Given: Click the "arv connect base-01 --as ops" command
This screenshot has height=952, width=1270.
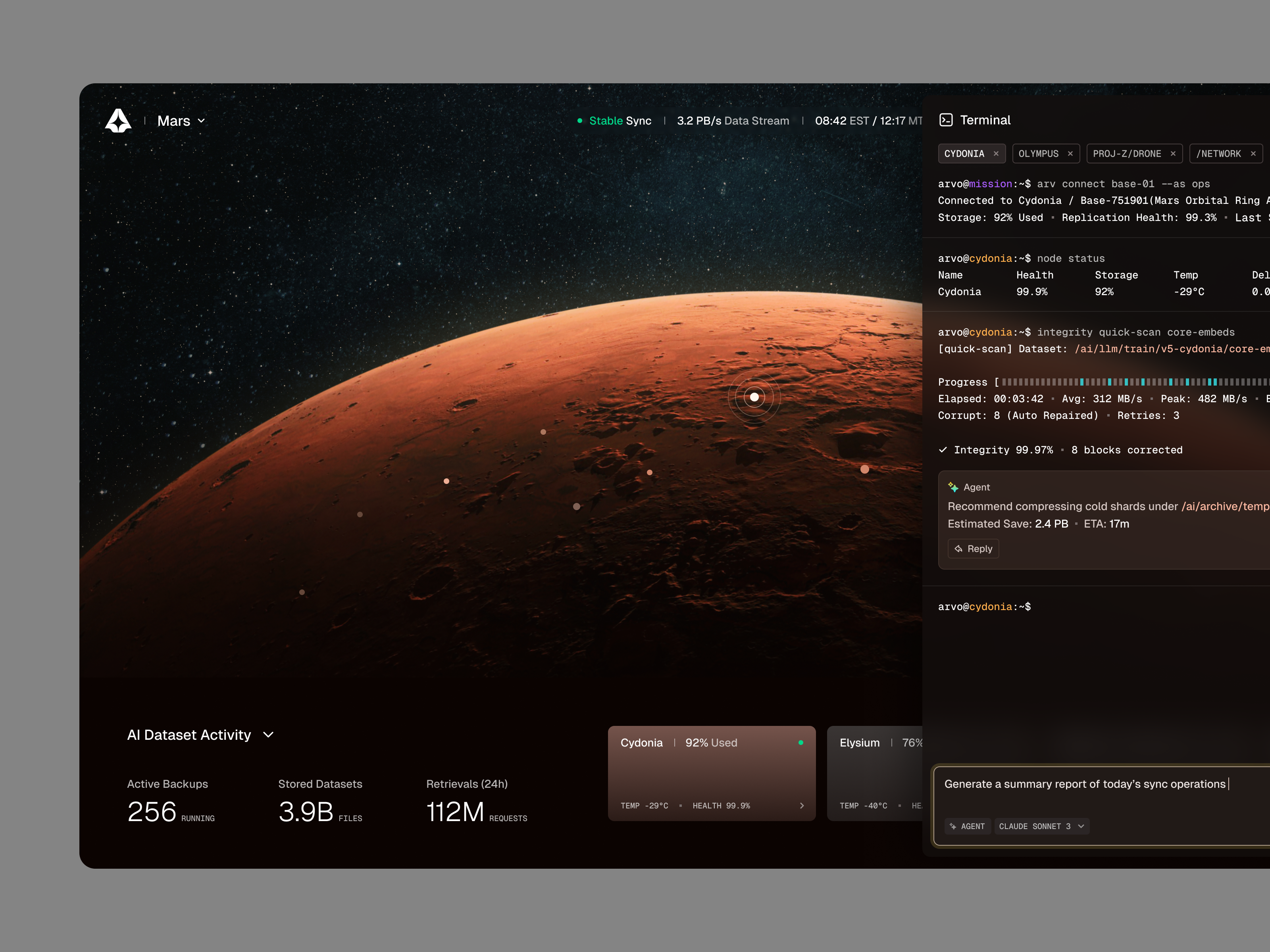Looking at the screenshot, I should point(1123,184).
